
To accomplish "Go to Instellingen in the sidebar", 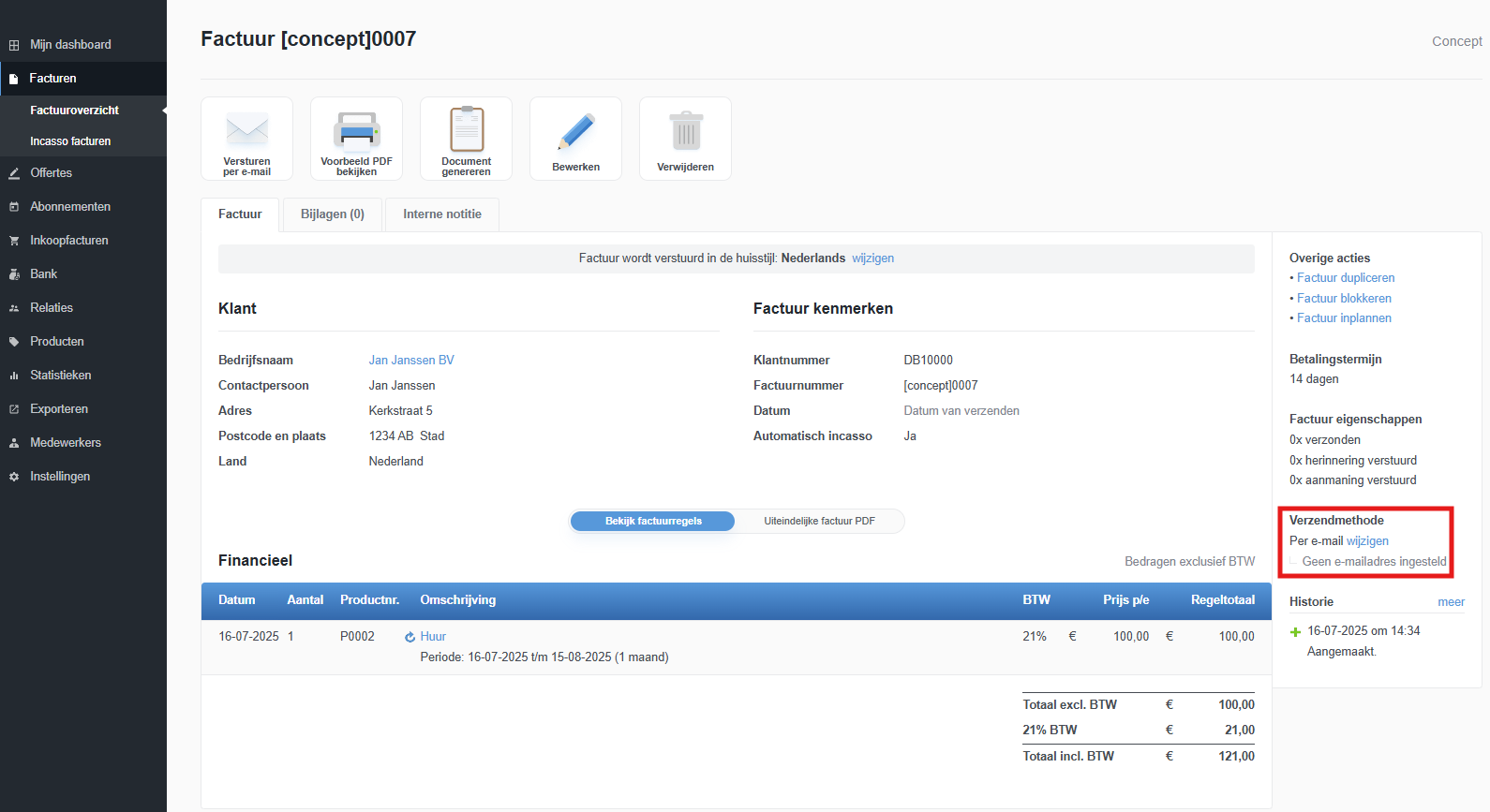I will 60,477.
